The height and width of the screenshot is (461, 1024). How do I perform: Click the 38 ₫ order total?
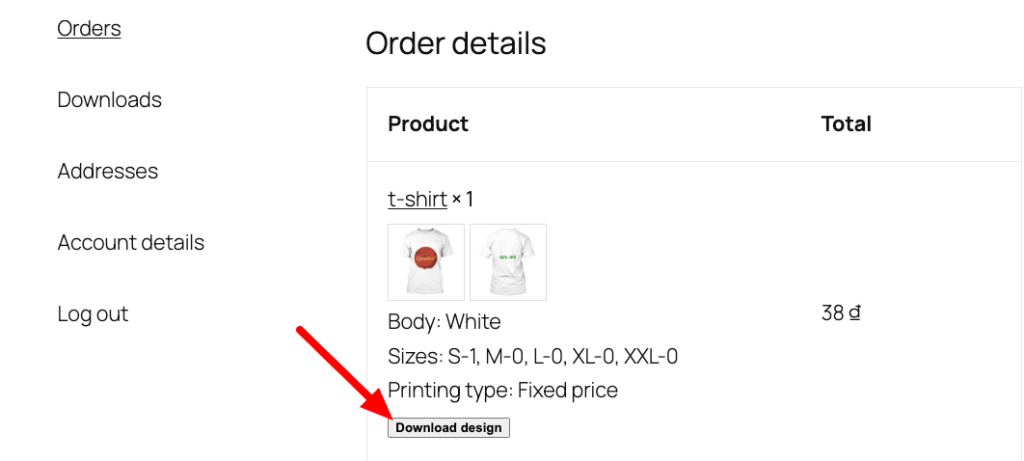pos(841,312)
